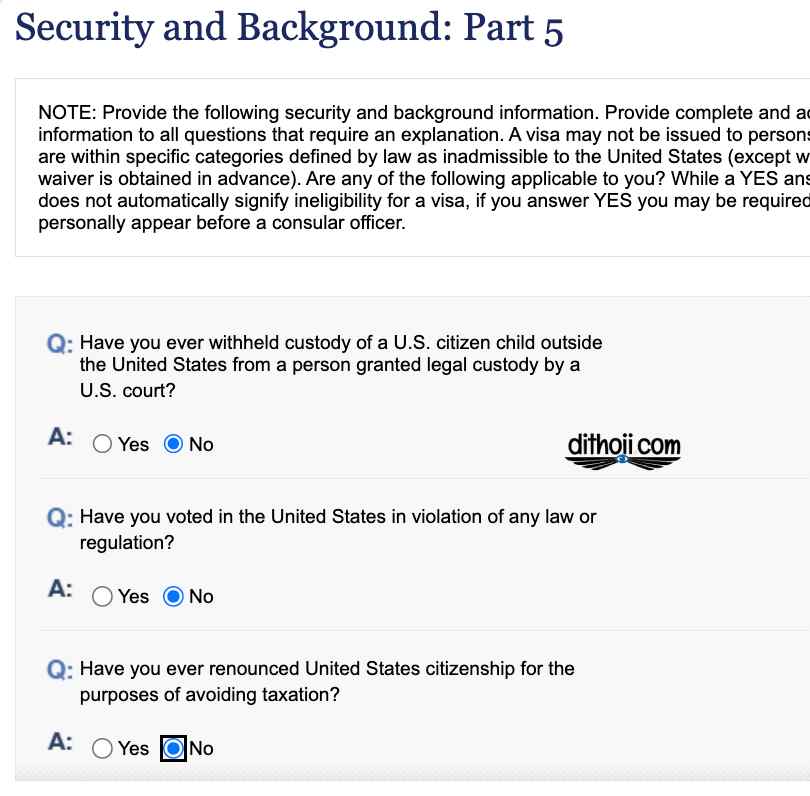
Task: Click the A: icon under citizenship taxation question
Action: click(60, 742)
